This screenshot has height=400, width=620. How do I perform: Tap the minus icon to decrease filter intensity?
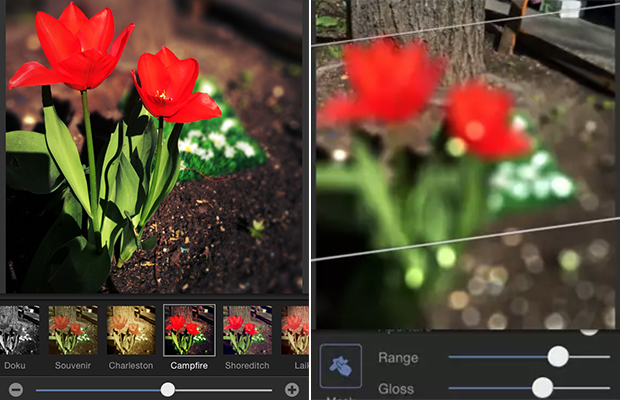pos(16,390)
